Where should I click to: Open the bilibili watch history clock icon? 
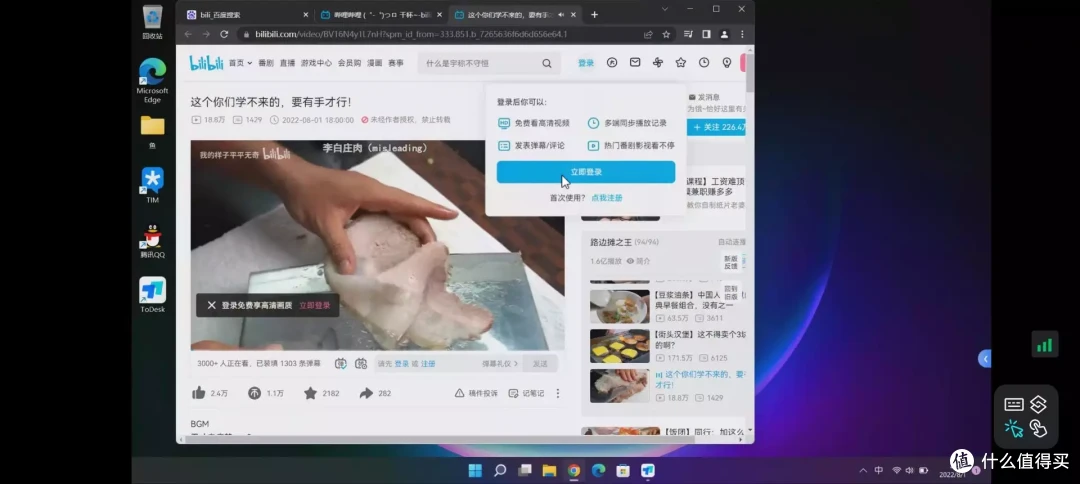click(704, 63)
